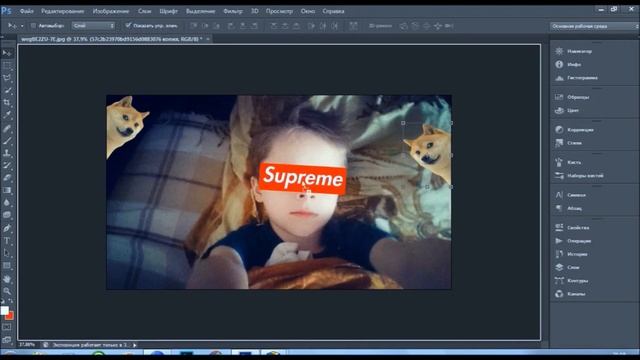Screen dimensions: 640x360
Task: Open the Слои menu in menu bar
Action: coord(144,11)
